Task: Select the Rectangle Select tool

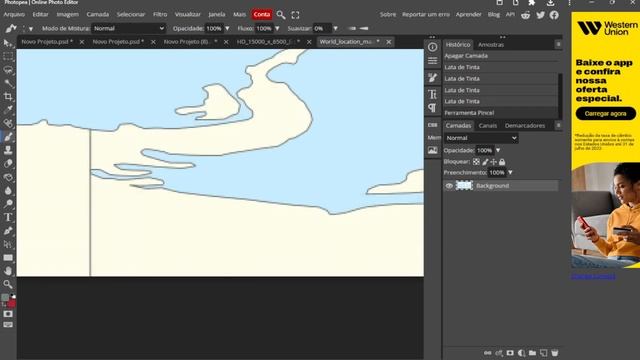Action: pos(8,56)
